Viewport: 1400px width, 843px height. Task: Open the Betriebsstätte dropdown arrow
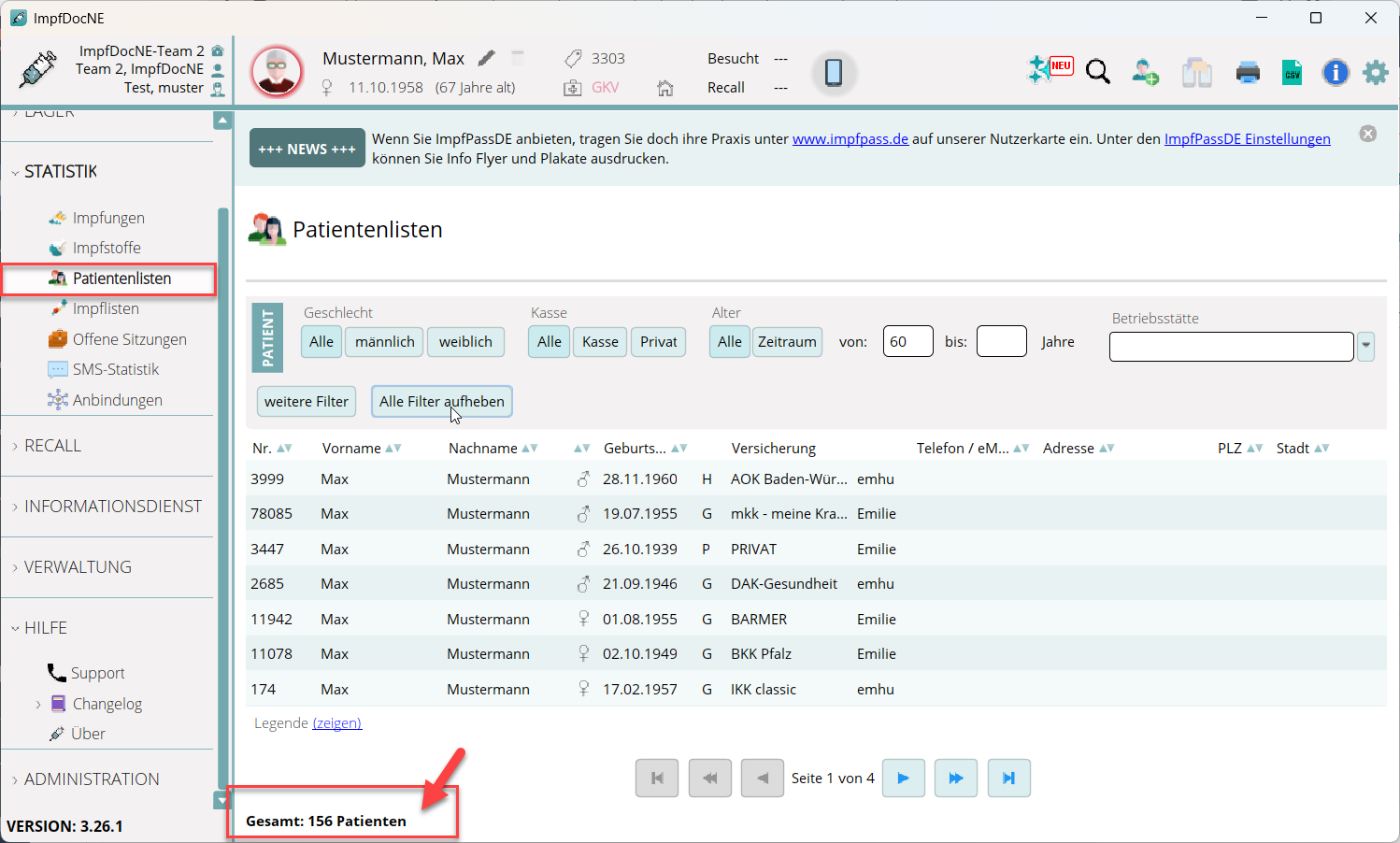pyautogui.click(x=1365, y=346)
